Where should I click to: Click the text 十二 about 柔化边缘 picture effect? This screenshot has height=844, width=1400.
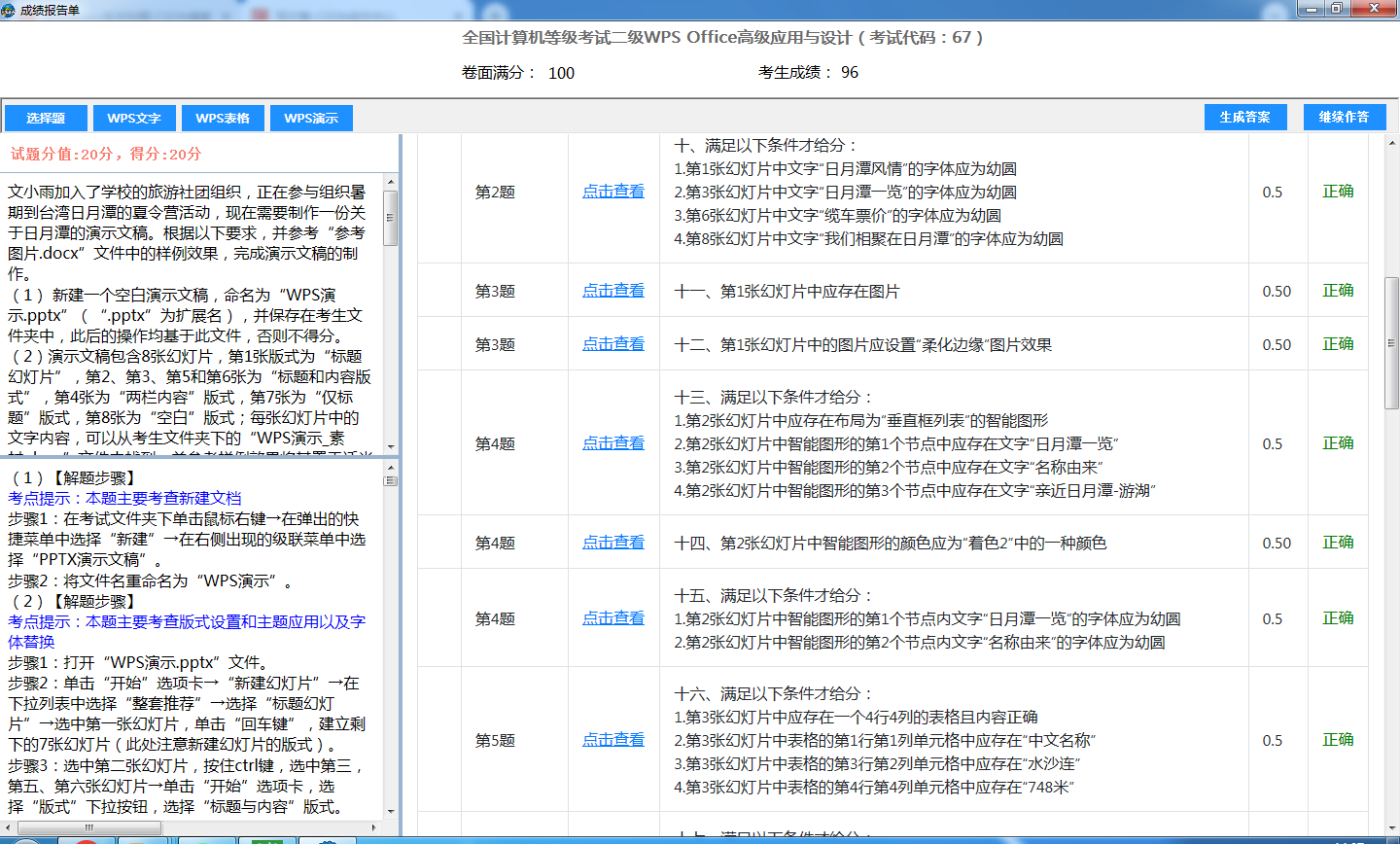click(862, 345)
